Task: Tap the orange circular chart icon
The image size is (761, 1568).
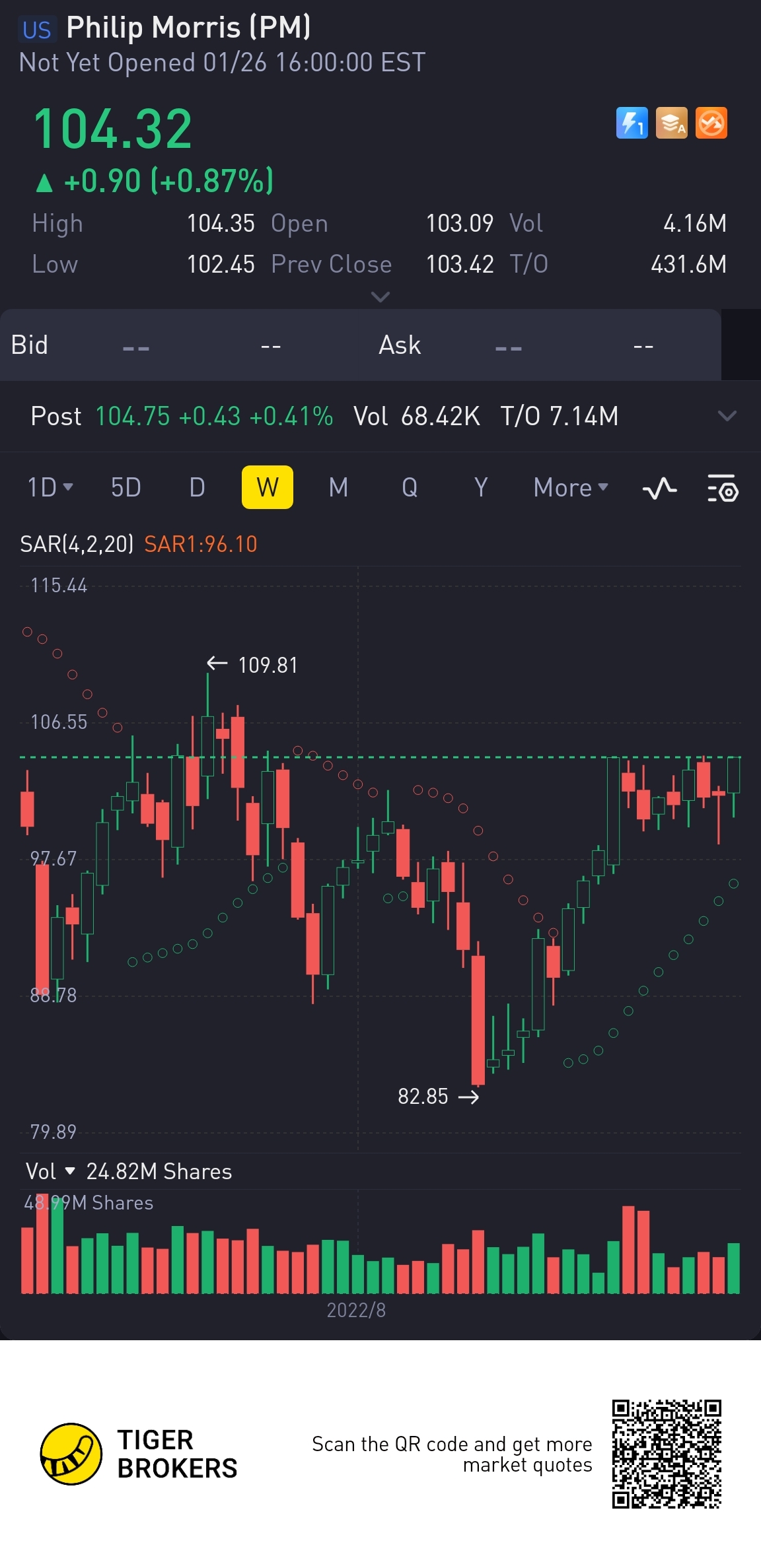Action: [711, 123]
